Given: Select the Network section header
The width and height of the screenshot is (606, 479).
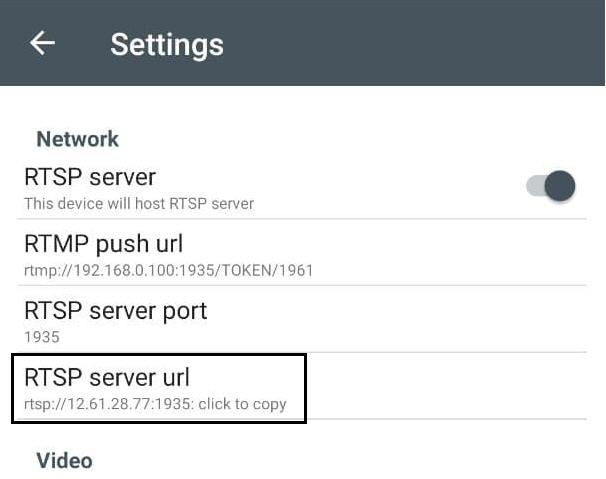Looking at the screenshot, I should (x=77, y=139).
